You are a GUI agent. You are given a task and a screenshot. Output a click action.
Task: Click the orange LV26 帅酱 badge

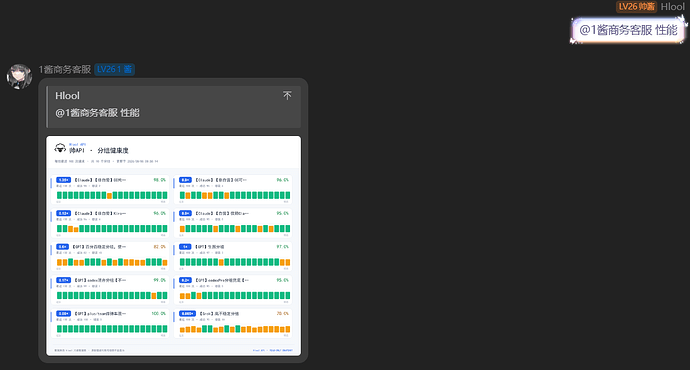[636, 7]
